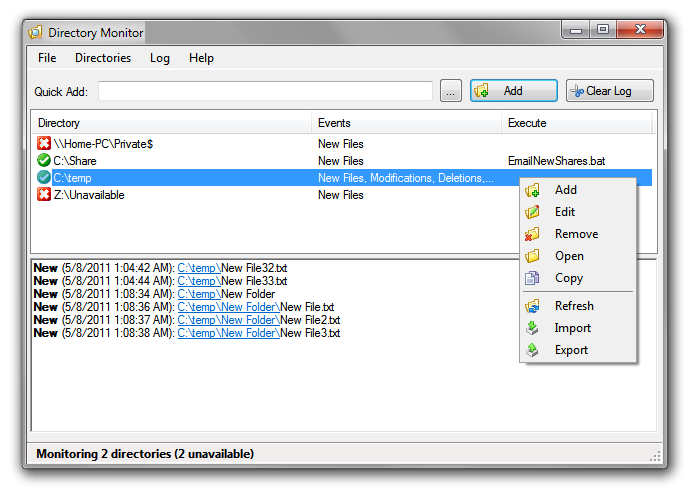Open the C:\temp\ link for New File32.txt
This screenshot has height=490, width=689.
[199, 268]
